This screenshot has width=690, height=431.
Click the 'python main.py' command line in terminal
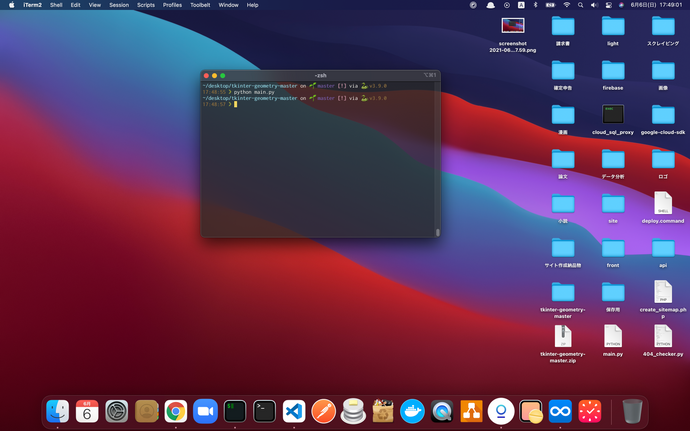[x=254, y=92]
